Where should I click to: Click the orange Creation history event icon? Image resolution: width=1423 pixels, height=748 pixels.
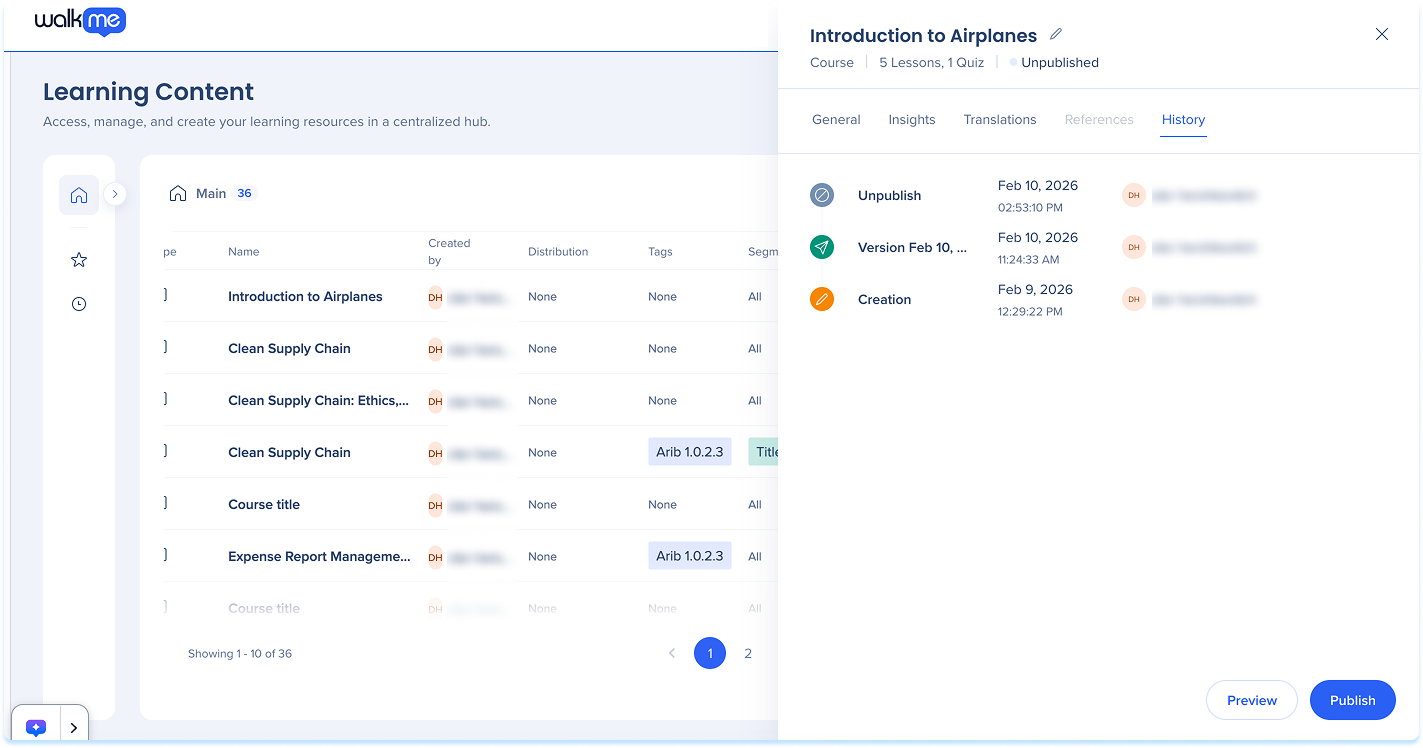tap(821, 299)
